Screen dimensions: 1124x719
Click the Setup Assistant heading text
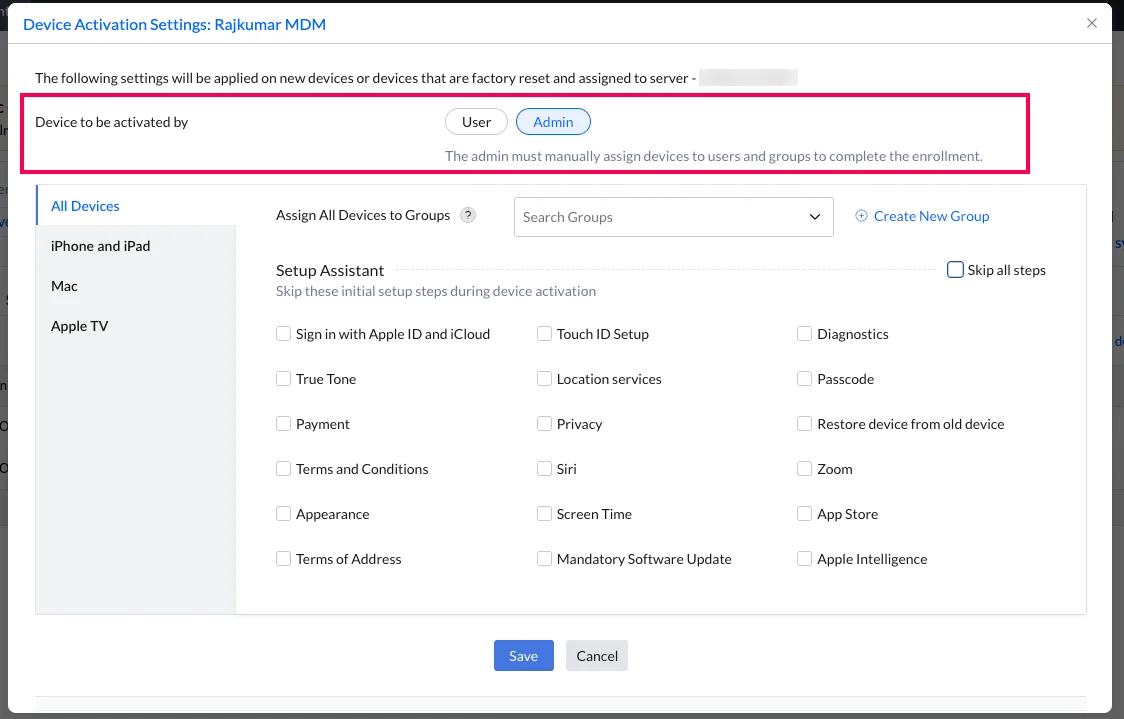[330, 270]
